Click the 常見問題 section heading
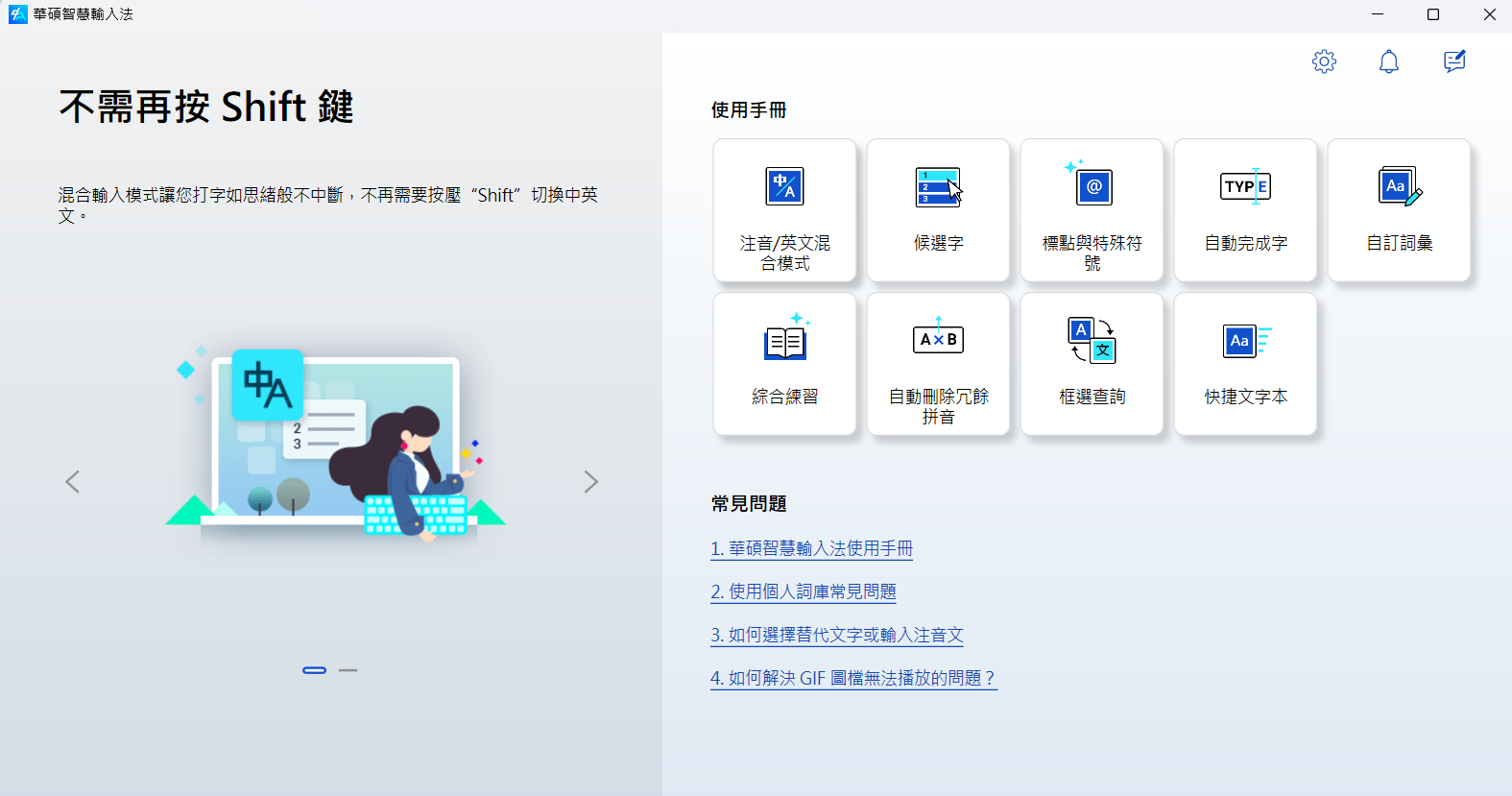 [749, 504]
